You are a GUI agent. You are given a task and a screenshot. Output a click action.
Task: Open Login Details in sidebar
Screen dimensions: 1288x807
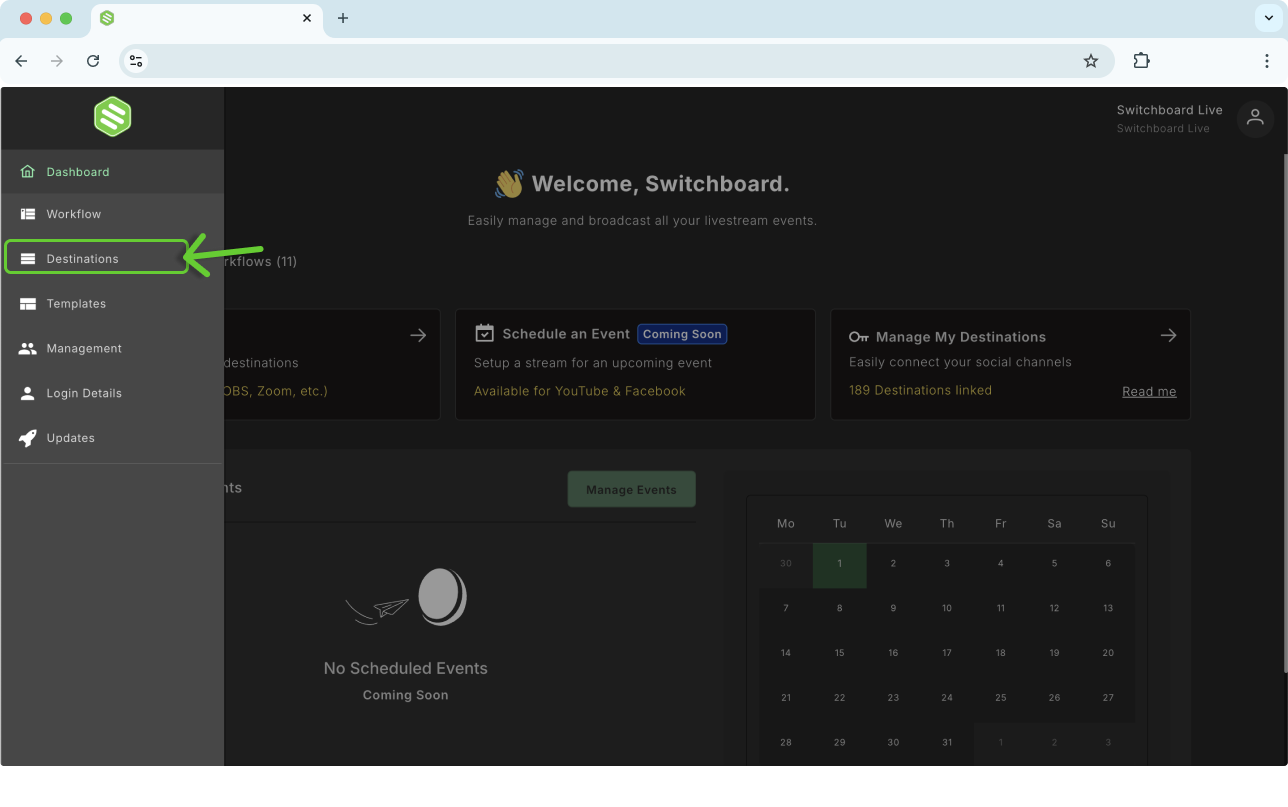coord(112,393)
